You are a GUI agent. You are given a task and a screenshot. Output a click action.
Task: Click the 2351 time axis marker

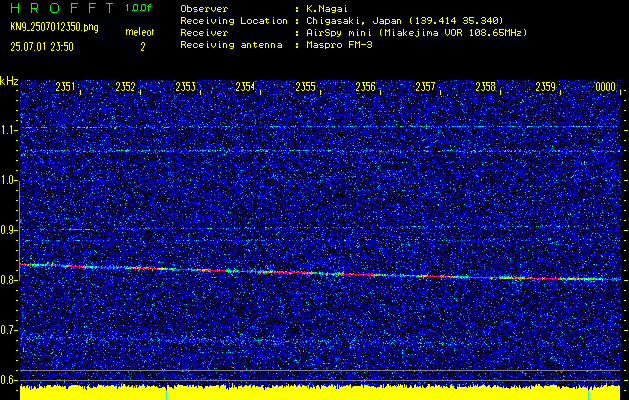click(65, 87)
